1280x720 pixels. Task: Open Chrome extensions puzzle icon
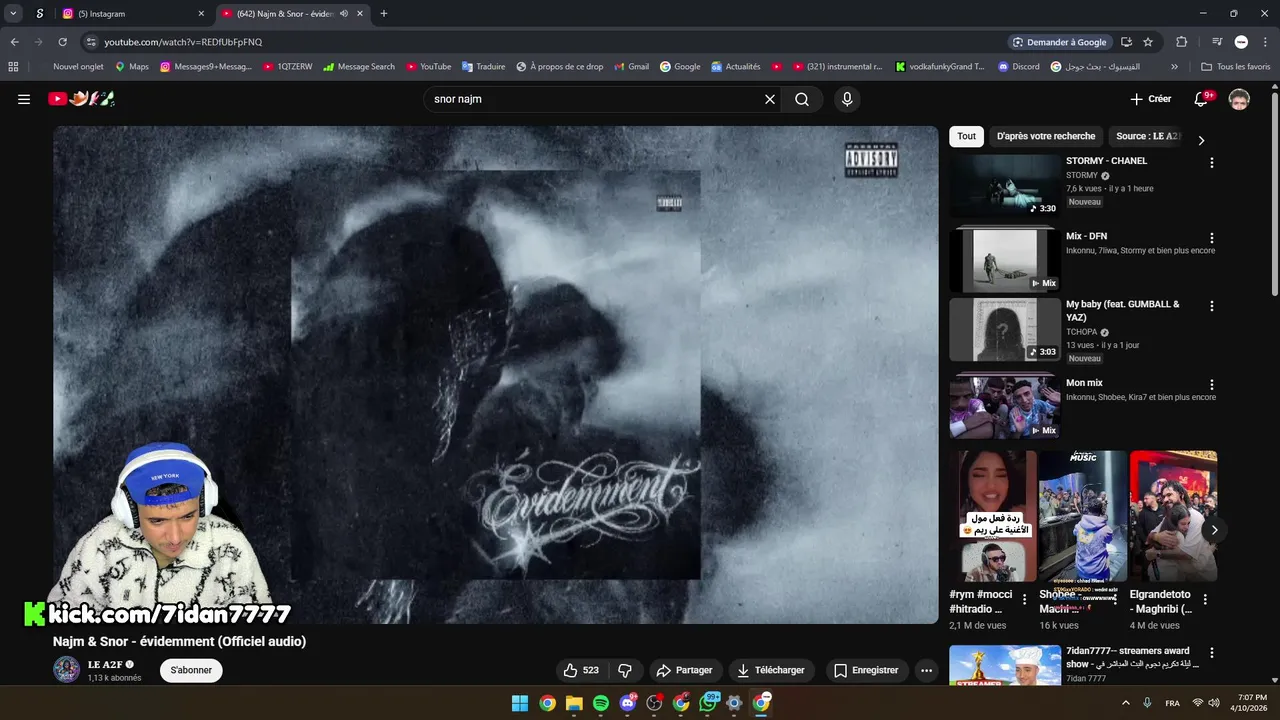1181,42
